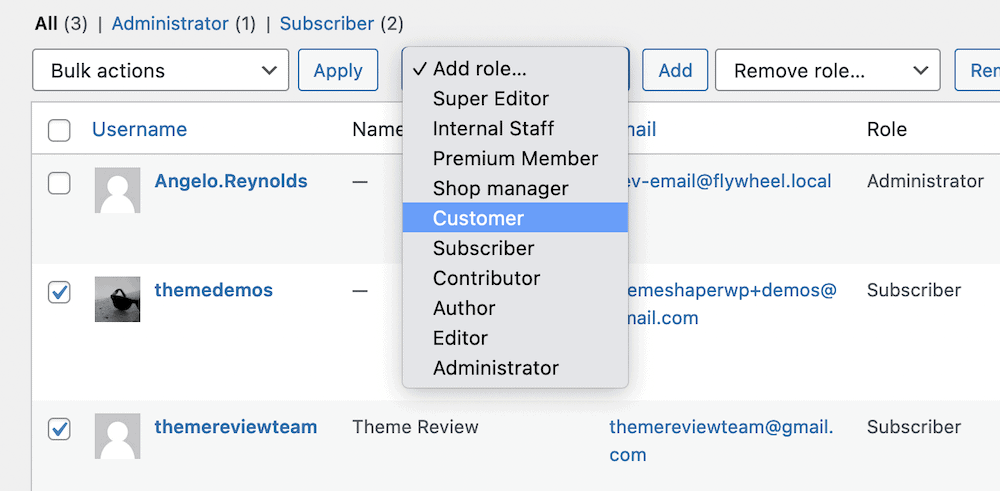Choose Contributor from role list
The height and width of the screenshot is (491, 1000).
pyautogui.click(x=515, y=278)
